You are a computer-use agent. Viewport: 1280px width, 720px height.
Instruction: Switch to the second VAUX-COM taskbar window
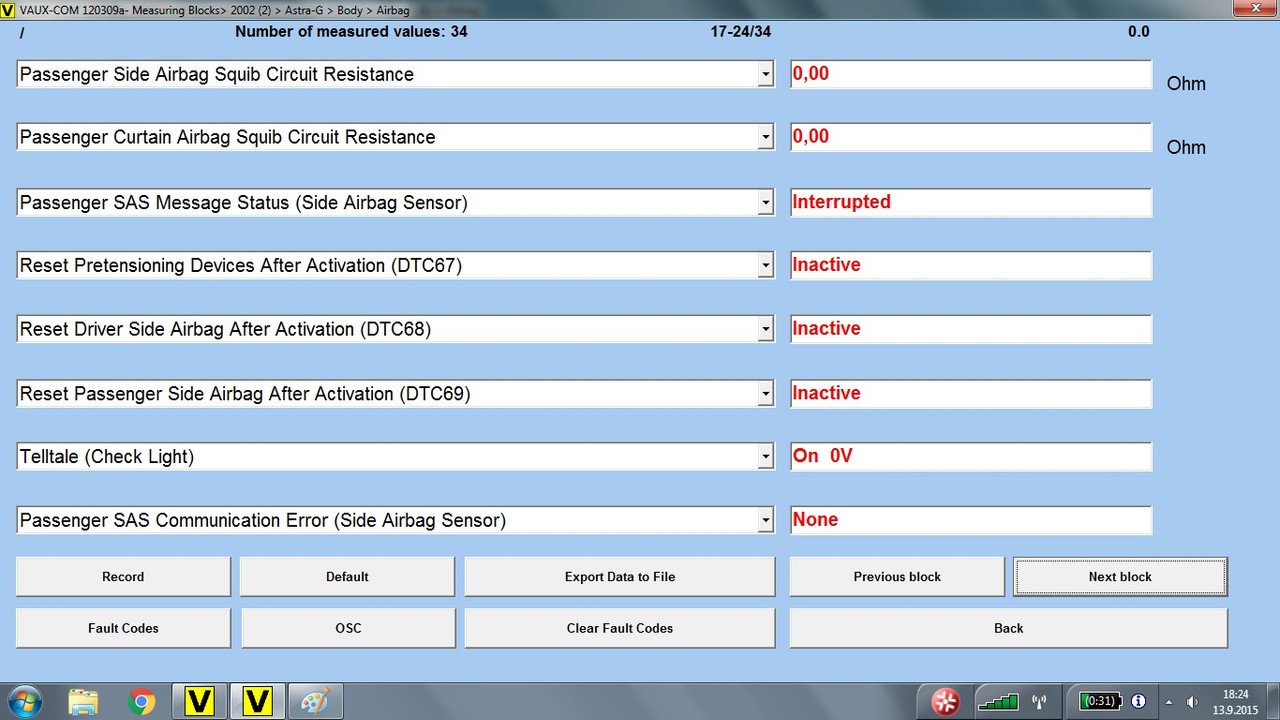point(257,702)
